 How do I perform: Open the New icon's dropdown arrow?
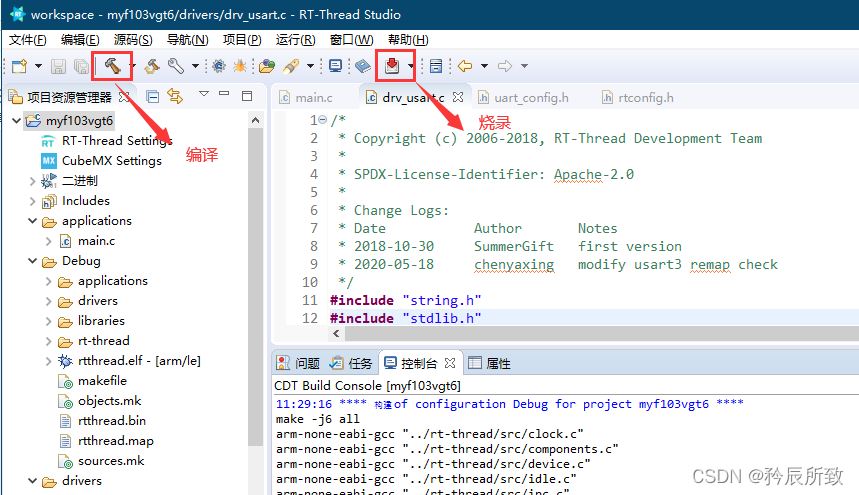38,66
